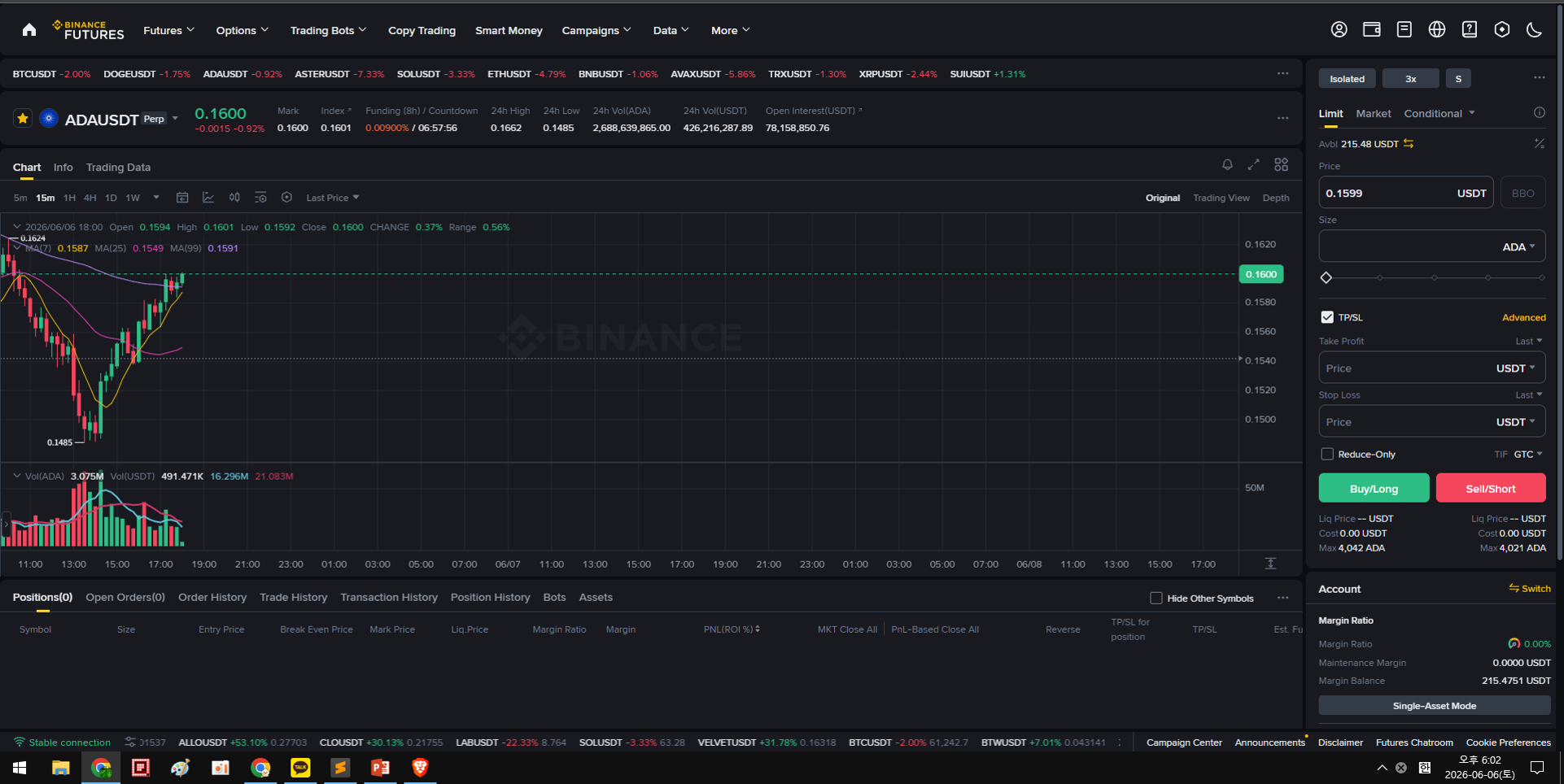Viewport: 1564px width, 784px height.
Task: Go to home via the house icon
Action: [x=29, y=30]
